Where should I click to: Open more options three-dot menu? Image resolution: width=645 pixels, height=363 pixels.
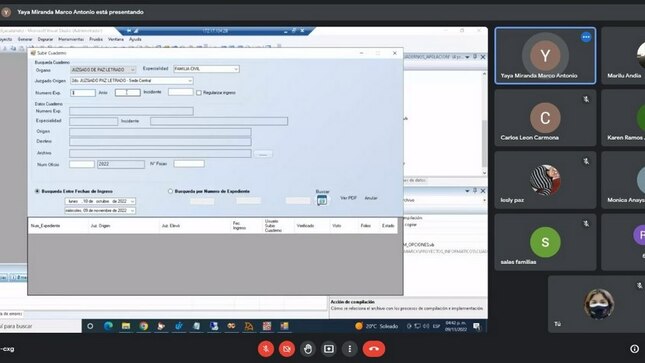350,349
